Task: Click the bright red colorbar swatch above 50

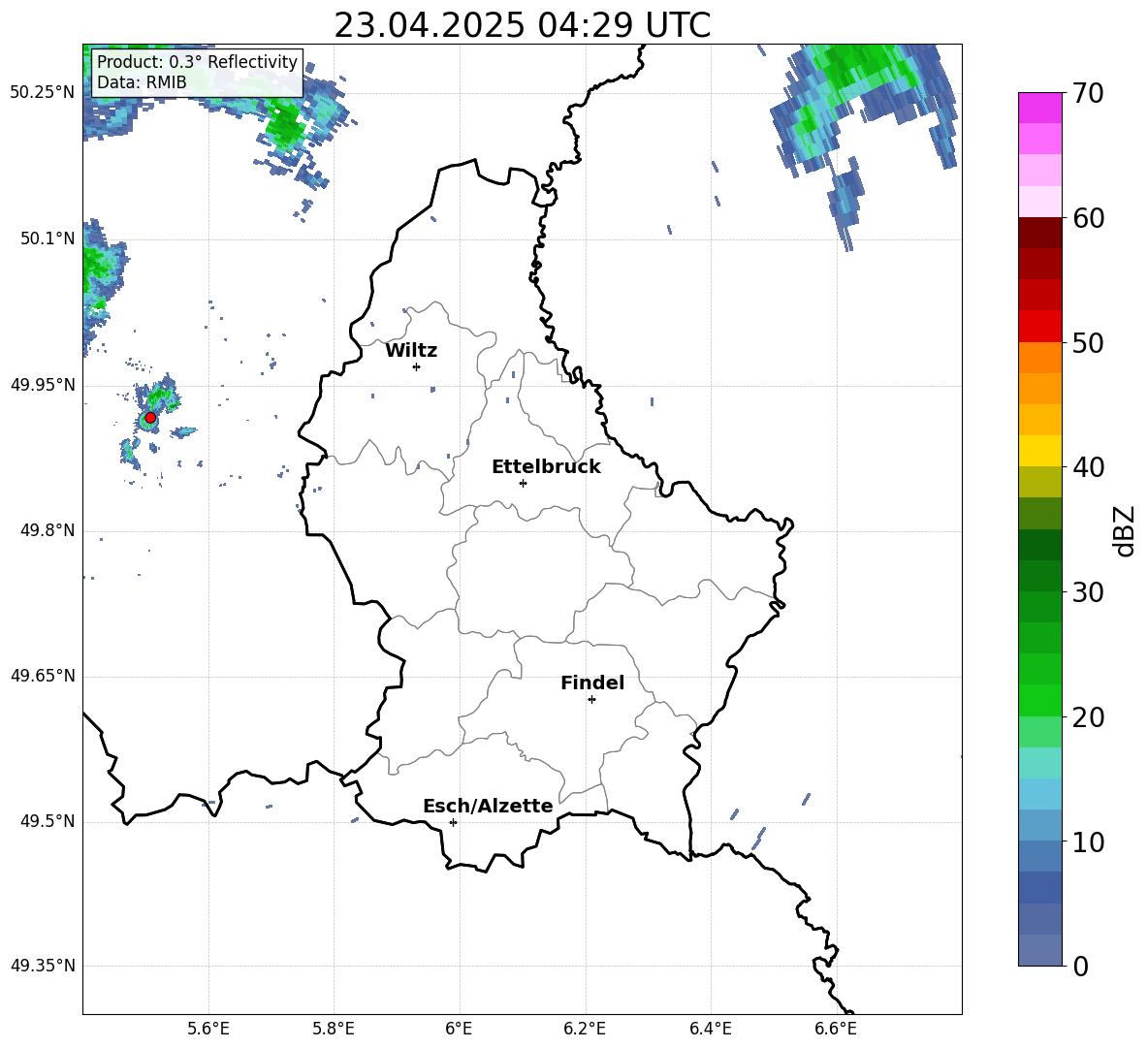Action: pos(1040,327)
